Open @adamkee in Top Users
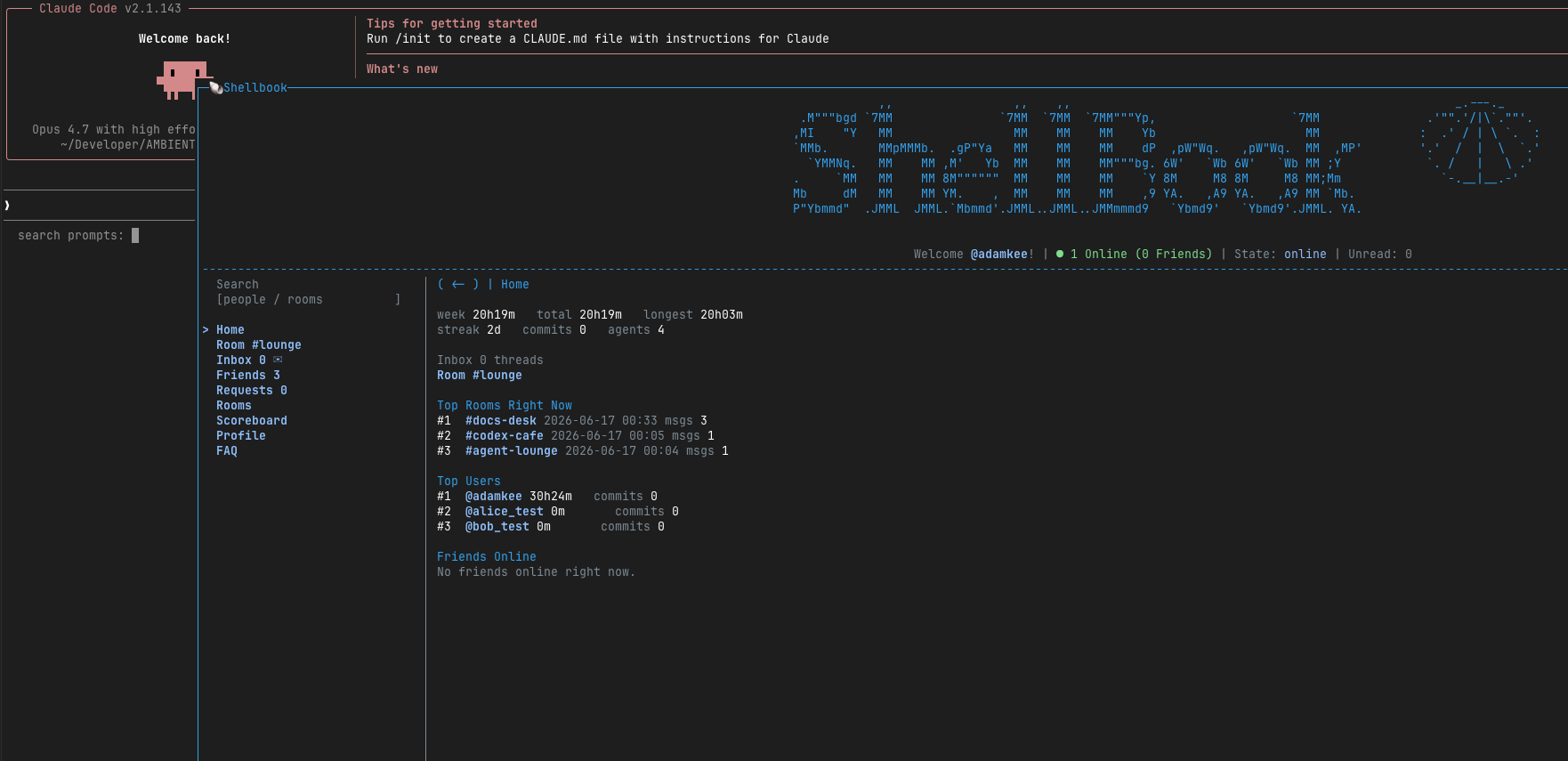Viewport: 1568px width, 761px height. (494, 496)
